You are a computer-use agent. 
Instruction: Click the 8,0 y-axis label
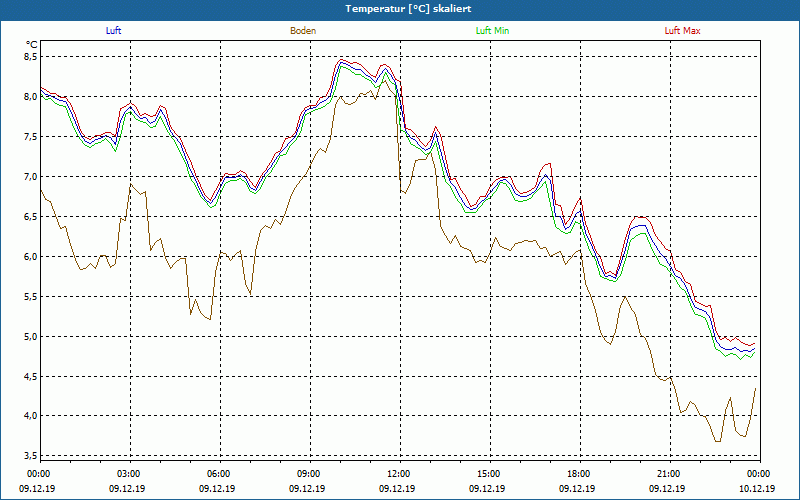pyautogui.click(x=31, y=96)
